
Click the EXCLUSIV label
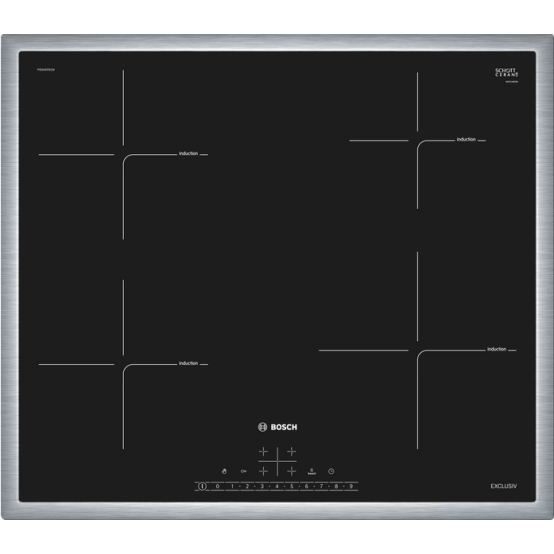tap(504, 486)
